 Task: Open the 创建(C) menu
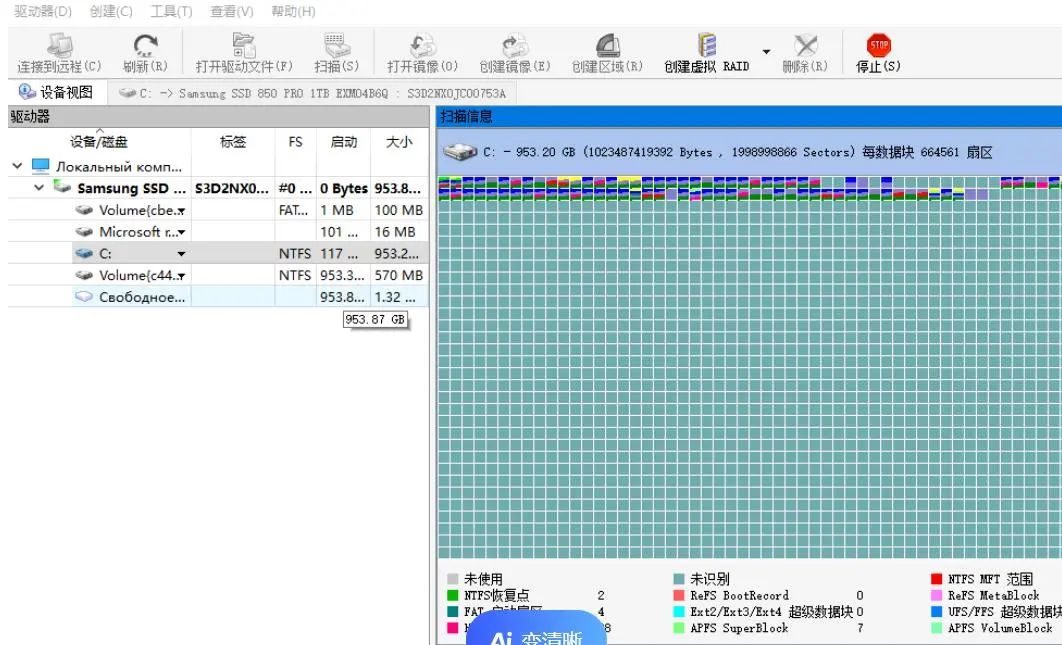coord(111,12)
